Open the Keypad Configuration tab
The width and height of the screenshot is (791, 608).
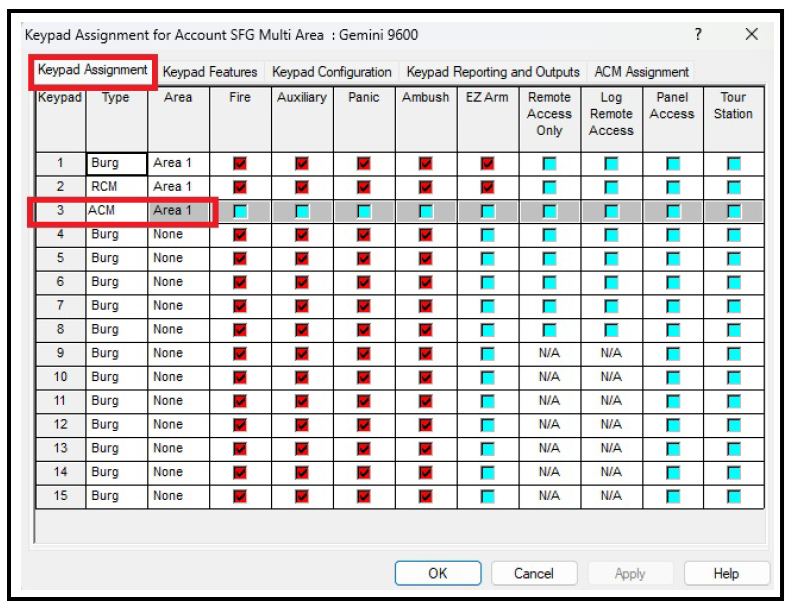[x=331, y=72]
